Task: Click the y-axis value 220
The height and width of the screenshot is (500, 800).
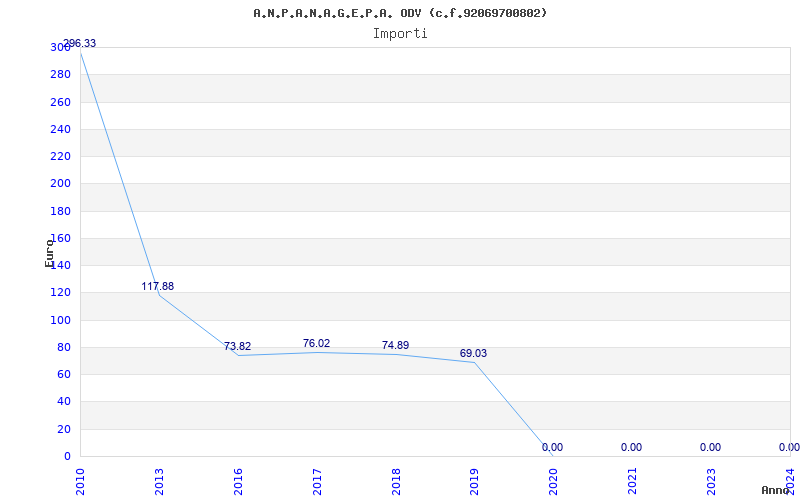Action: pyautogui.click(x=60, y=157)
